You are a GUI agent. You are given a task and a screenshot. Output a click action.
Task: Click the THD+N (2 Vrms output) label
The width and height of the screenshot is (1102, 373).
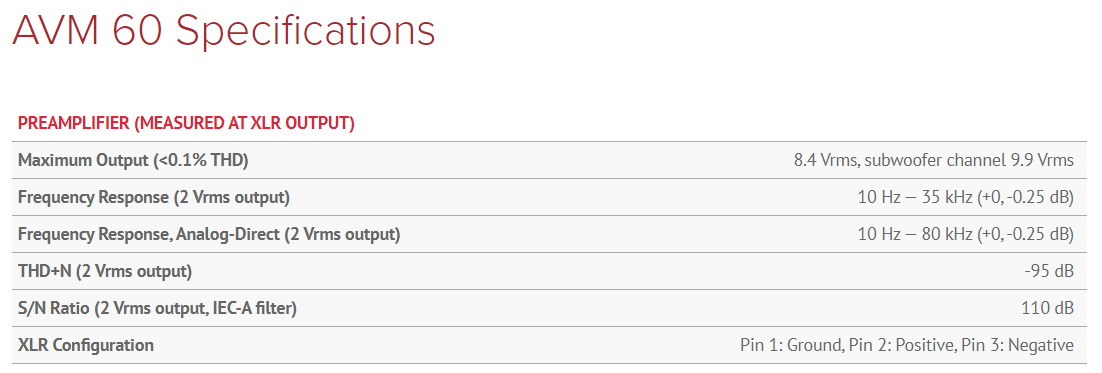[105, 271]
